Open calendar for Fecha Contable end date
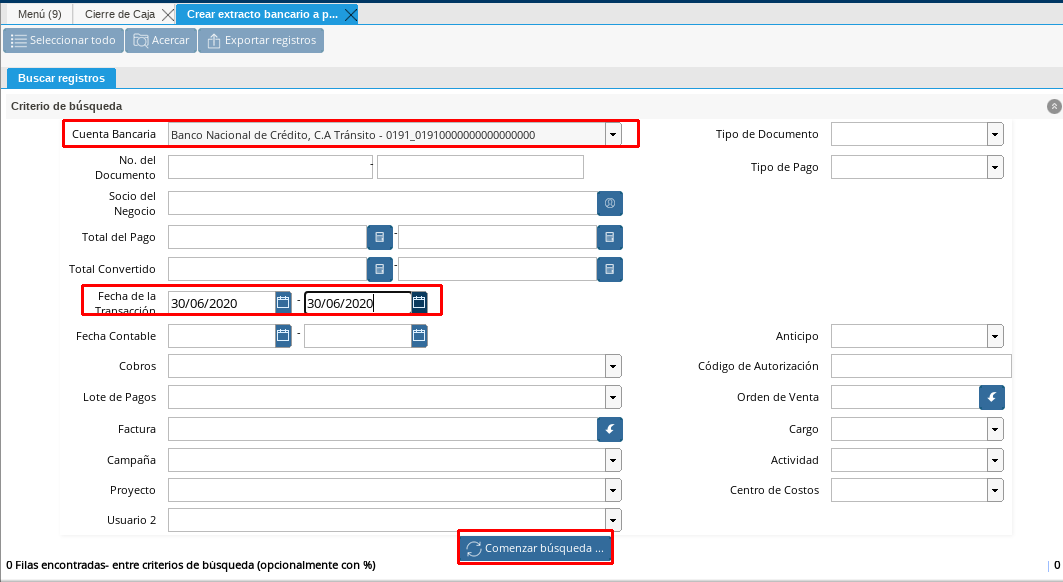The width and height of the screenshot is (1063, 582). point(419,335)
